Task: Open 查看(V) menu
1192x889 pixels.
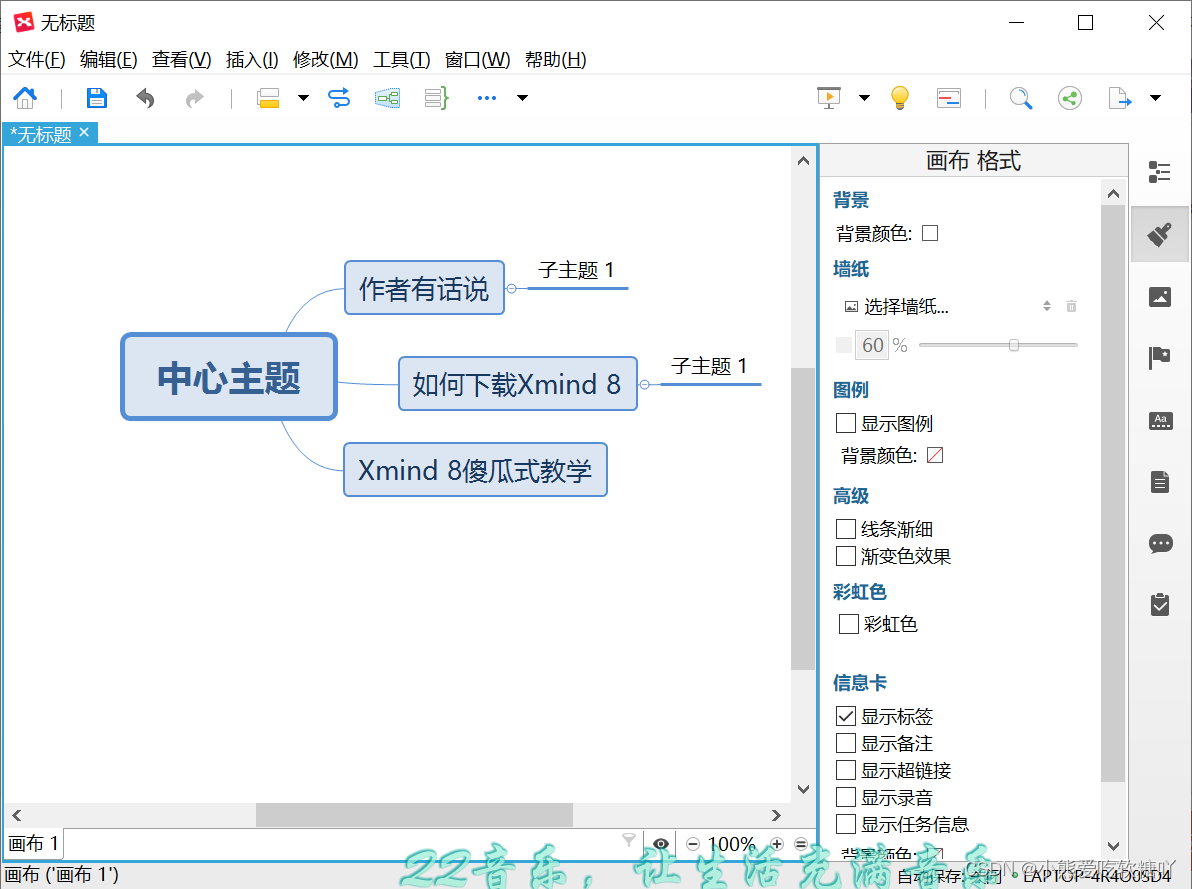Action: 181,59
